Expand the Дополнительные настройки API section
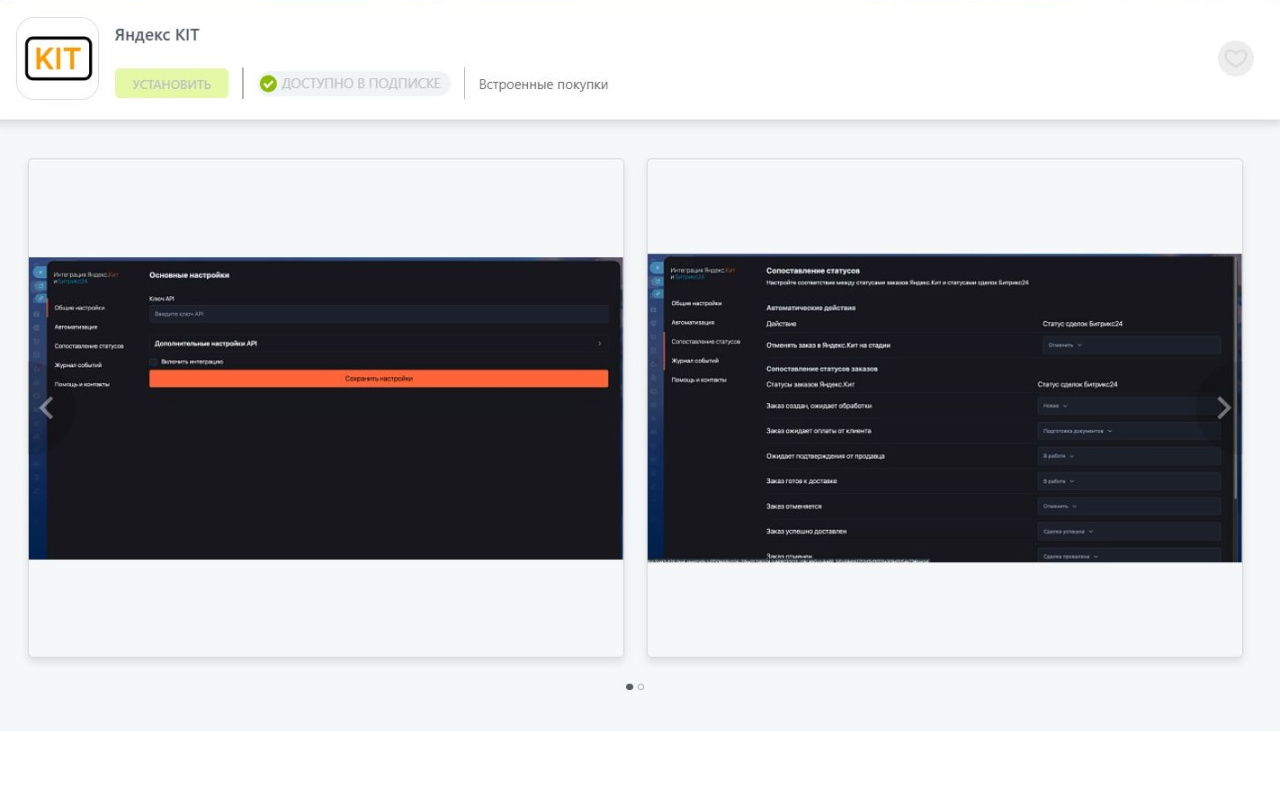The width and height of the screenshot is (1280, 789). (x=378, y=343)
